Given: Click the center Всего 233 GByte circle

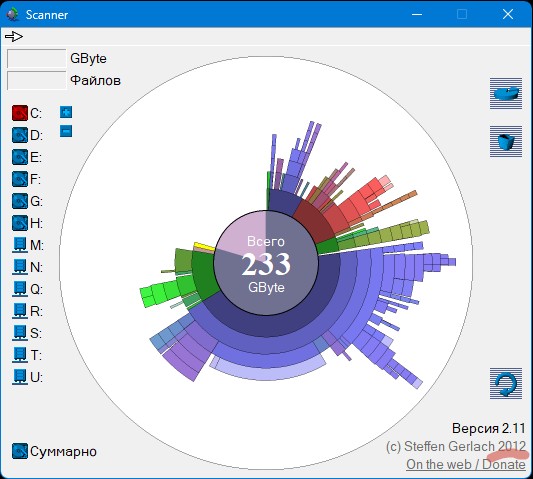Looking at the screenshot, I should 266,263.
